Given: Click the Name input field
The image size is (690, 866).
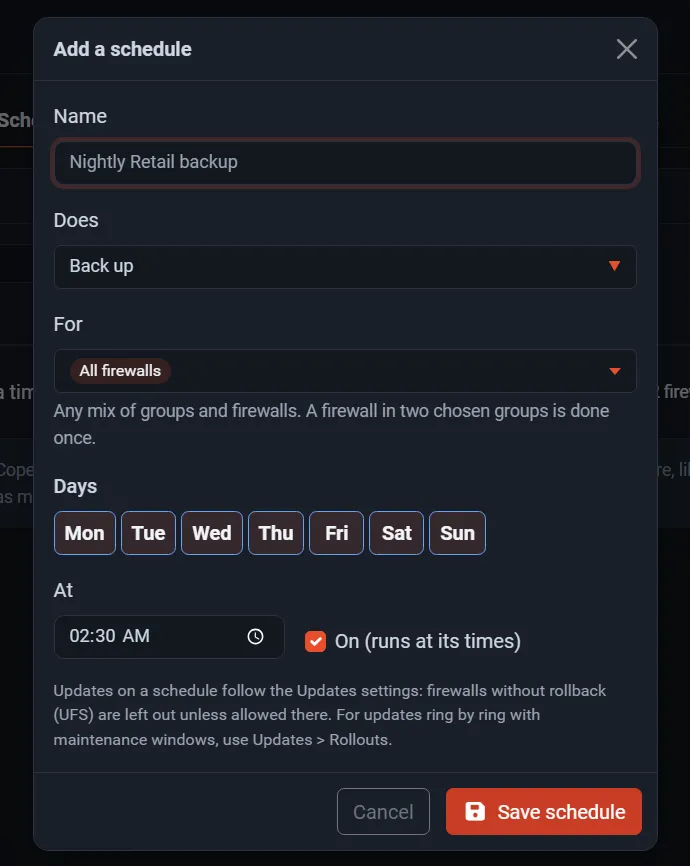Looking at the screenshot, I should click(x=345, y=162).
